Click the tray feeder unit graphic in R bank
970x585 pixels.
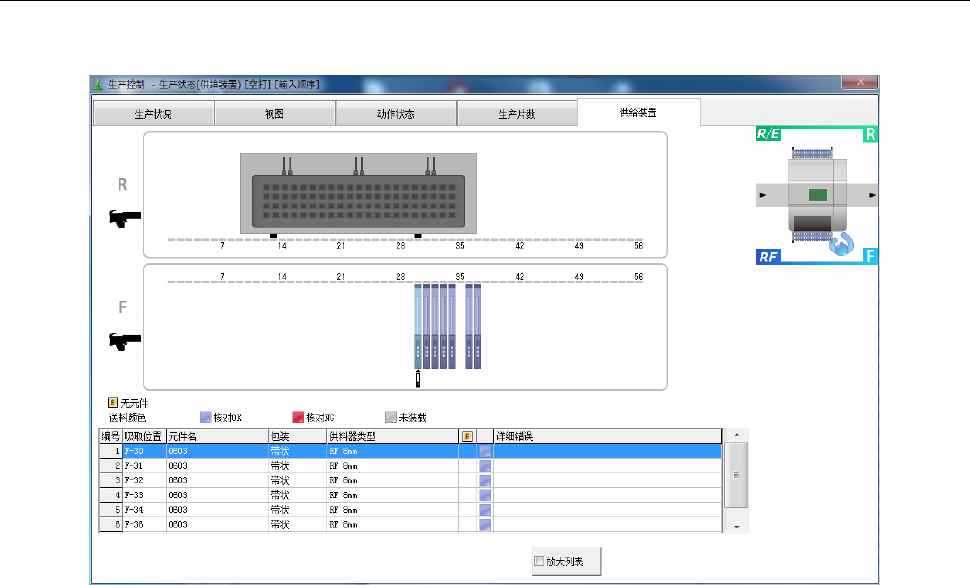click(x=358, y=194)
